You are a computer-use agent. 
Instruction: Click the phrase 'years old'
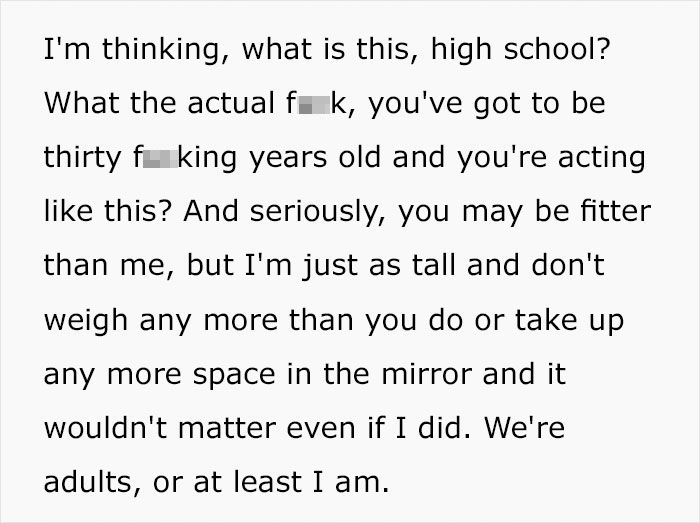click(315, 158)
